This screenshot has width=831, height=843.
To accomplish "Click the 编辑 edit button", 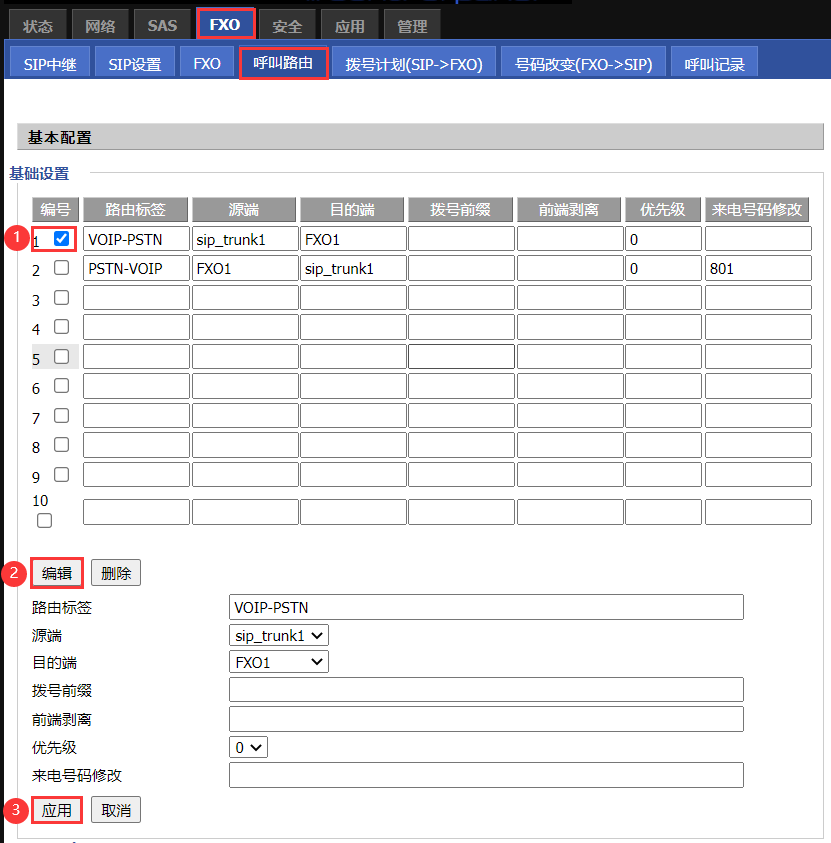I will click(x=56, y=573).
